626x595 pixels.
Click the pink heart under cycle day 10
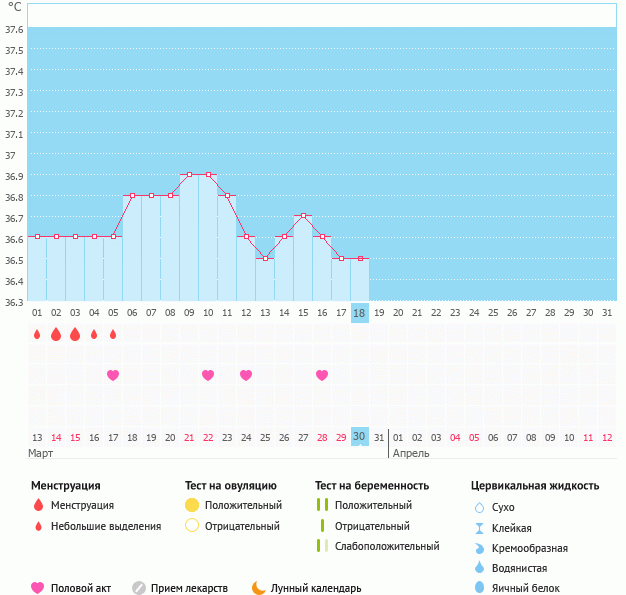tap(208, 375)
